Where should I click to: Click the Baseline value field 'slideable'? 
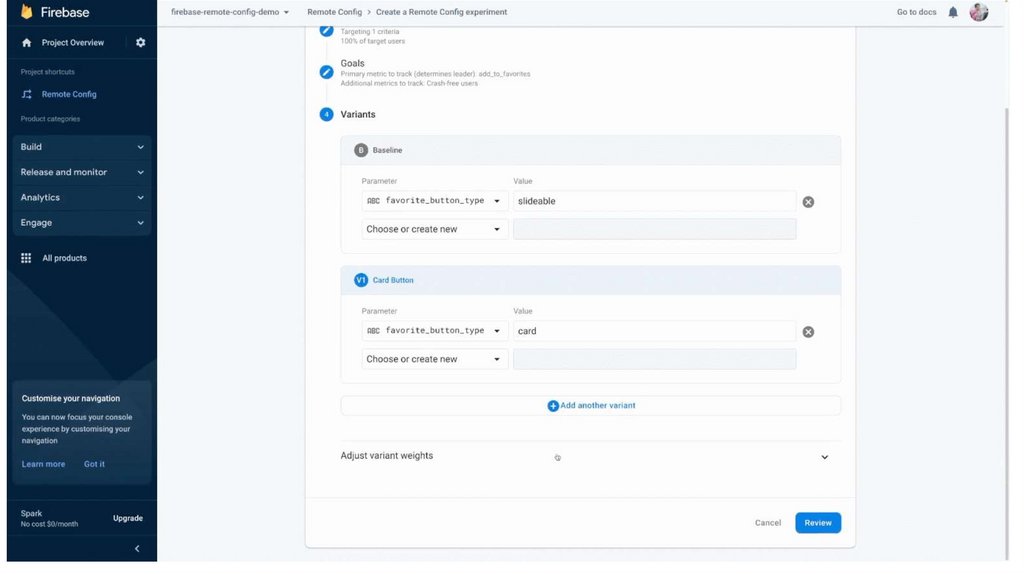point(654,201)
